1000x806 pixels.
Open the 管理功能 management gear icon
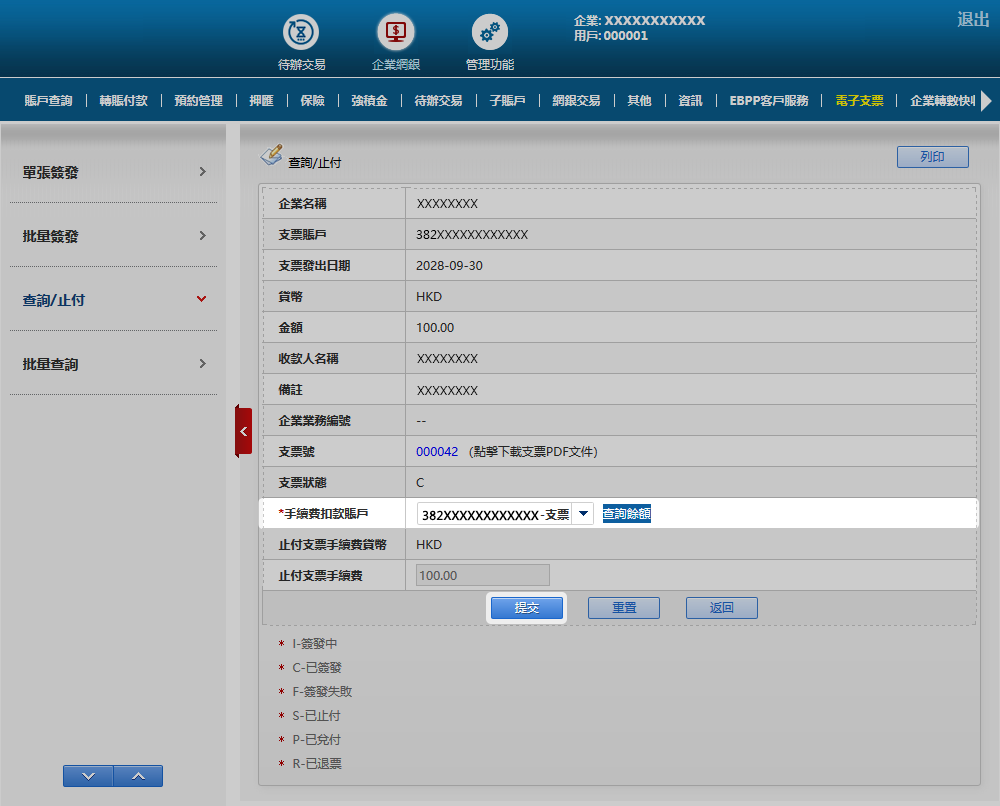(x=489, y=33)
